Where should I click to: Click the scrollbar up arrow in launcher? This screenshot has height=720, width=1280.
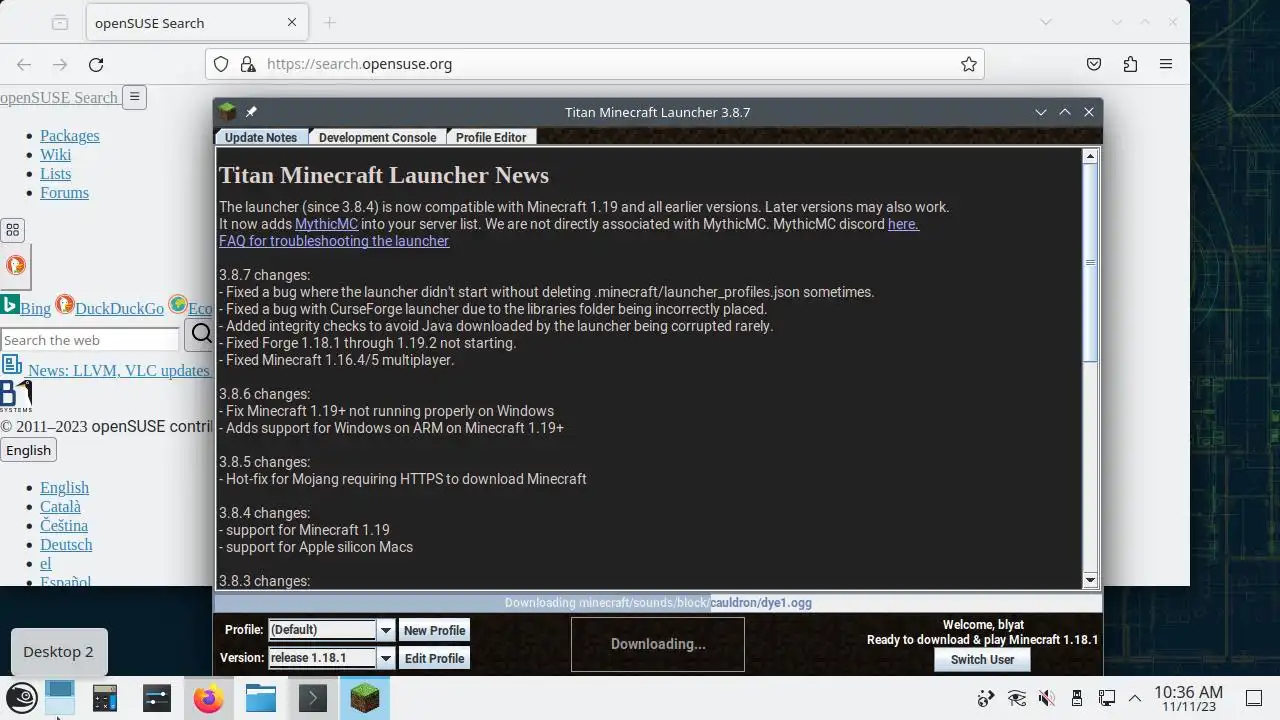click(x=1090, y=156)
